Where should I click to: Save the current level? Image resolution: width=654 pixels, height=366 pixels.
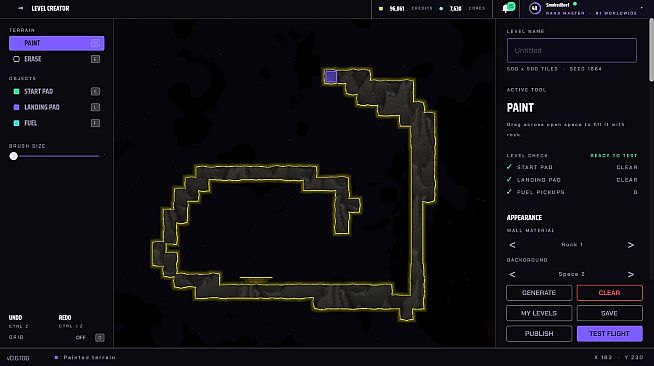coord(609,313)
